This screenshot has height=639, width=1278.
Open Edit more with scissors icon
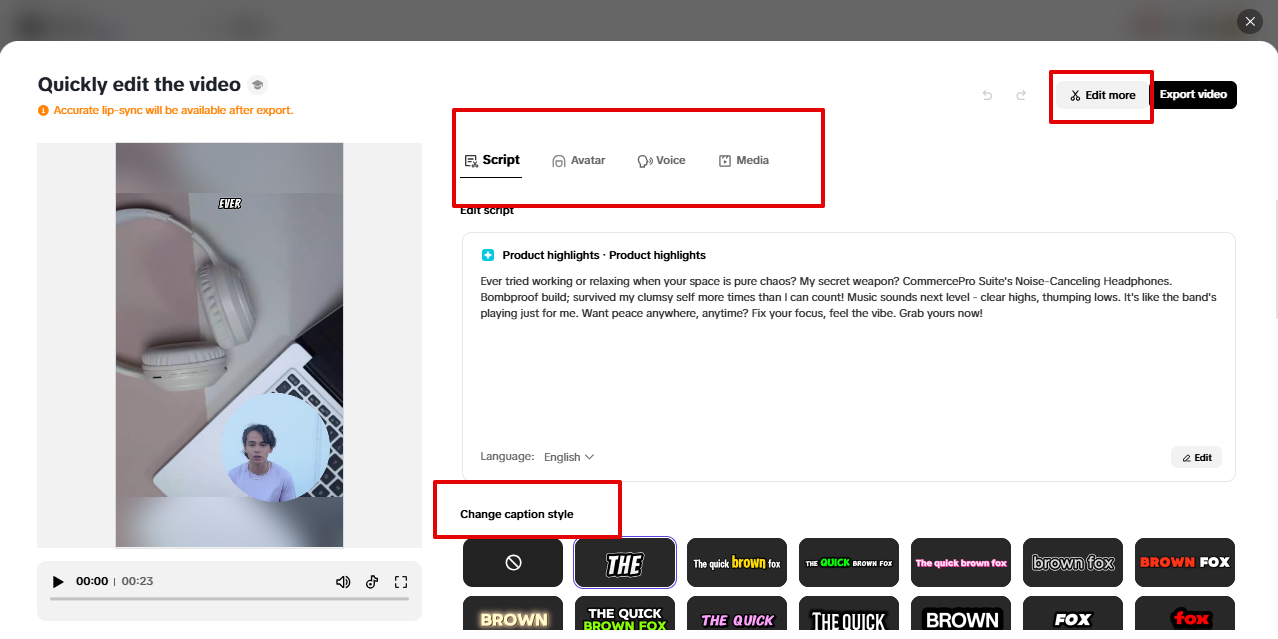tap(1102, 95)
